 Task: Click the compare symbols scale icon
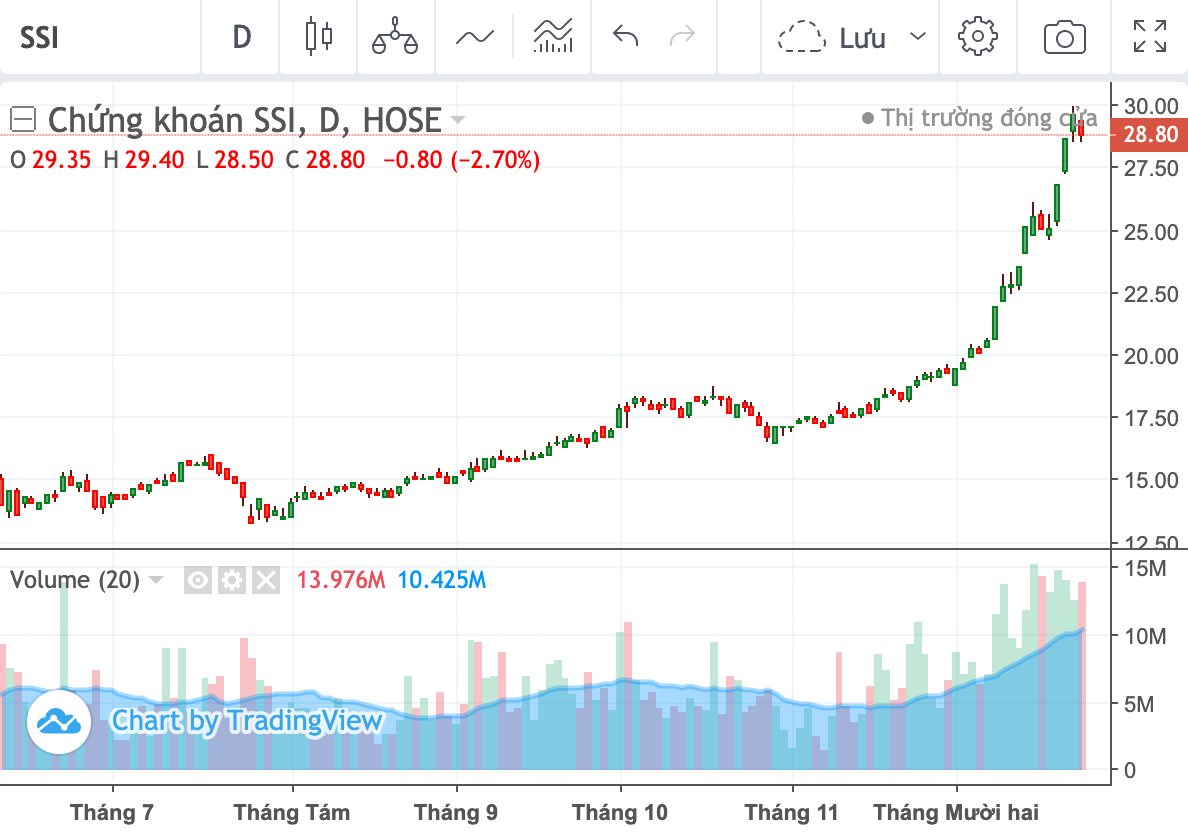(x=395, y=36)
